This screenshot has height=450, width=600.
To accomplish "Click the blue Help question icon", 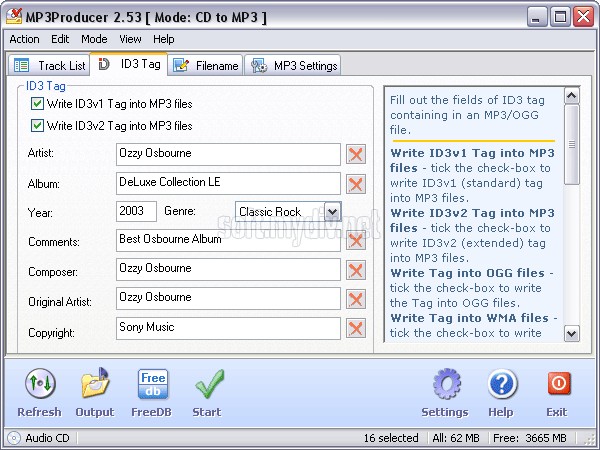I will point(502,383).
